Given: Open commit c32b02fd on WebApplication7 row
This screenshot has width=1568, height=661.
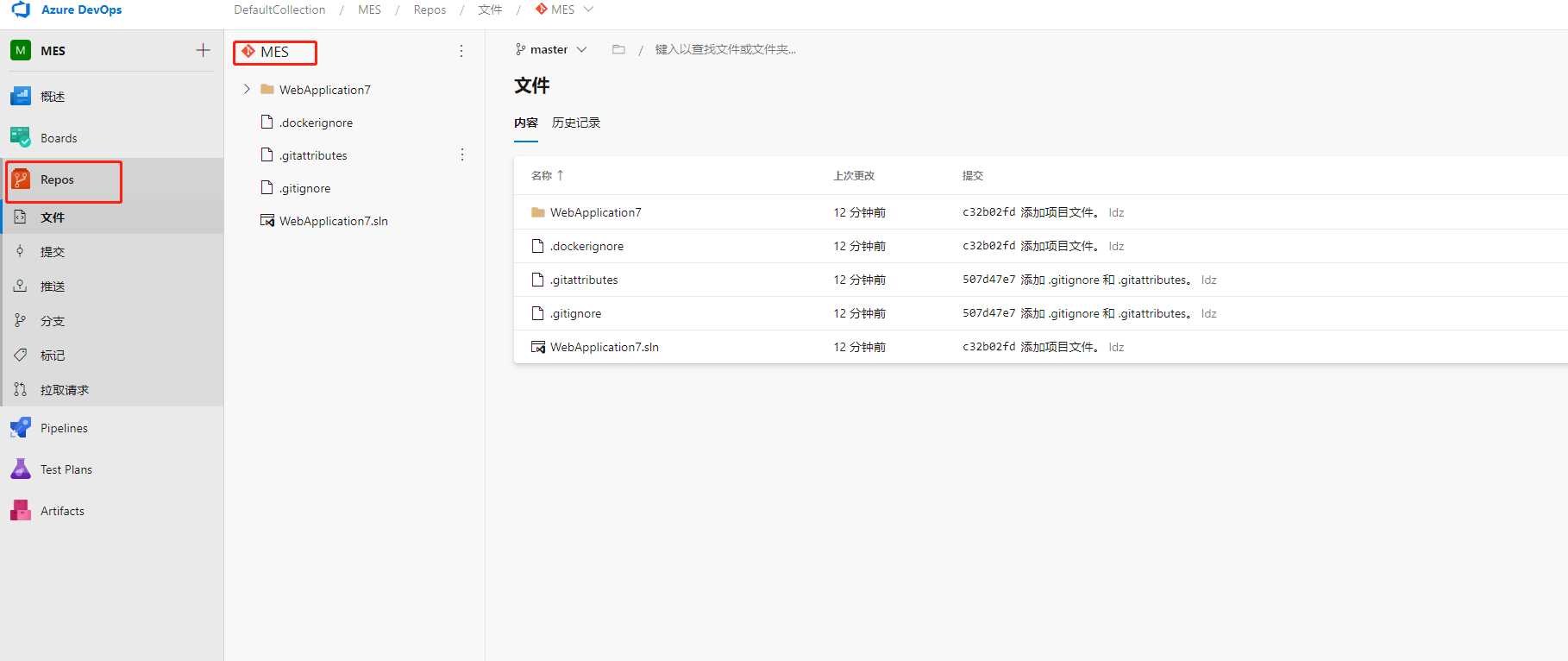Looking at the screenshot, I should 988,212.
